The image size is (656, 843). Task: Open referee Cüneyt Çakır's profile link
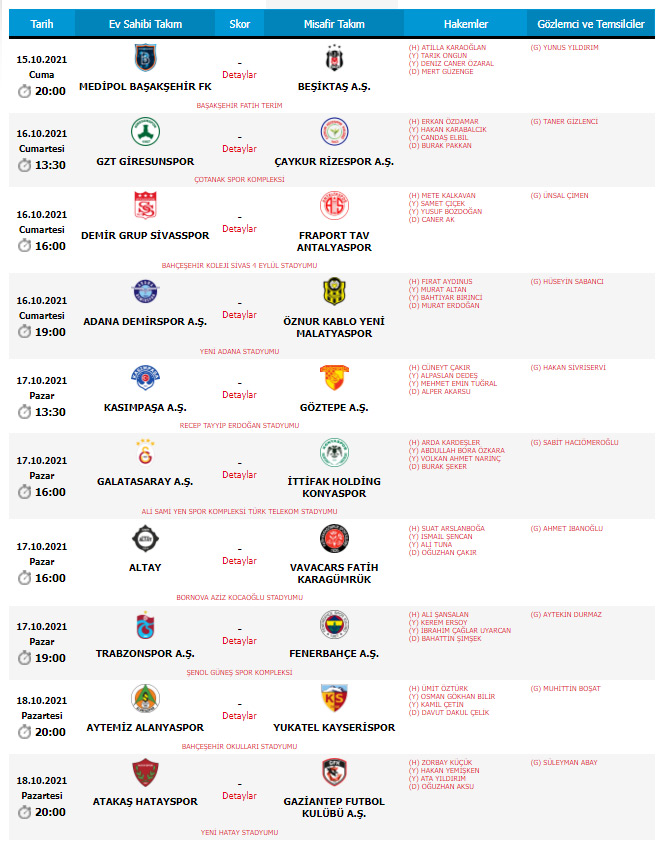[x=442, y=367]
